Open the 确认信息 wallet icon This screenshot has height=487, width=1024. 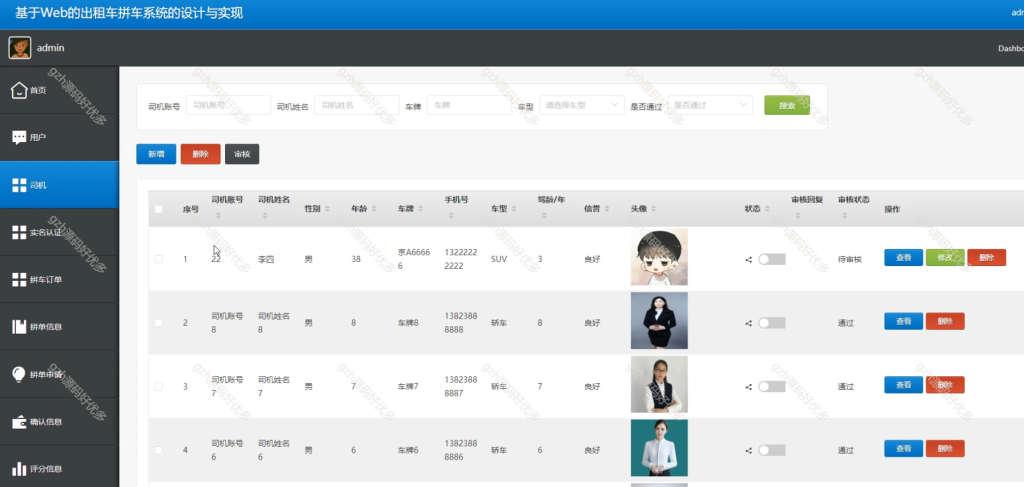pyautogui.click(x=19, y=422)
